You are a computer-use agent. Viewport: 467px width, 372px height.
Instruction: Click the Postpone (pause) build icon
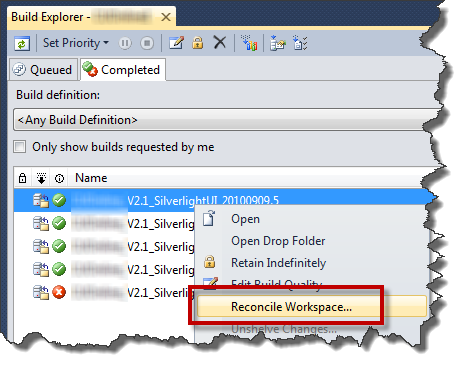coord(125,43)
